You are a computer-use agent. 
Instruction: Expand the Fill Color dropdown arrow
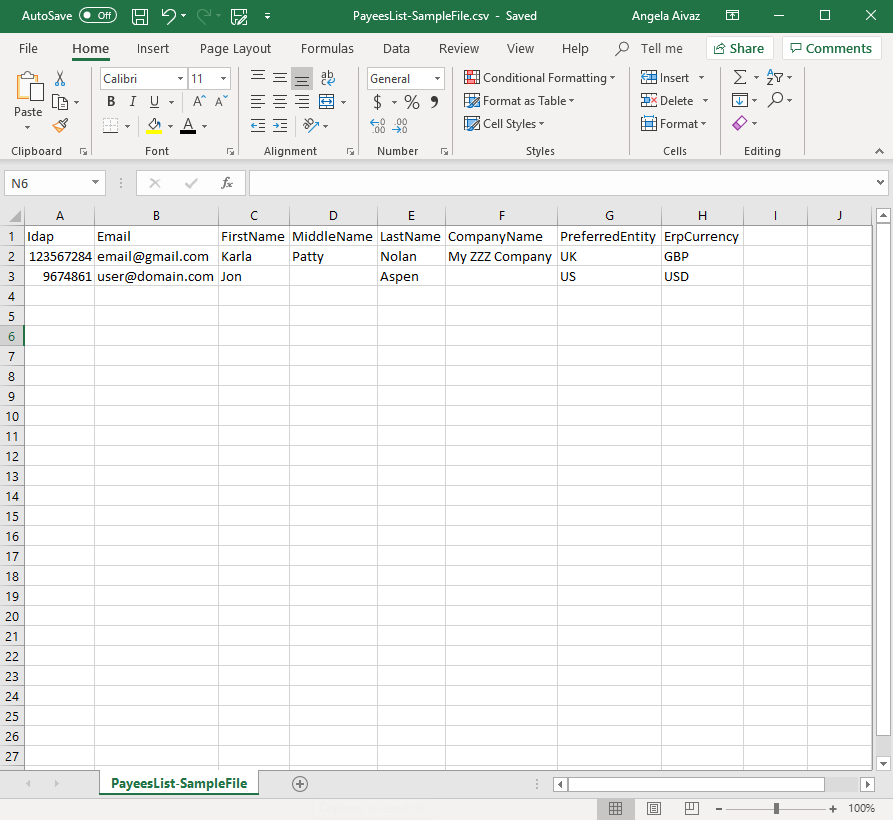click(x=170, y=124)
